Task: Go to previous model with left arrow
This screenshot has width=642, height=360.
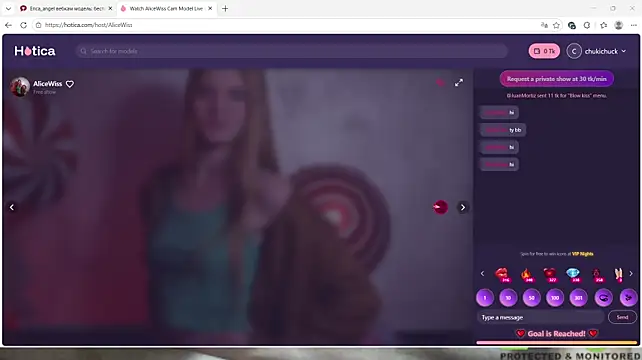Action: 12,207
